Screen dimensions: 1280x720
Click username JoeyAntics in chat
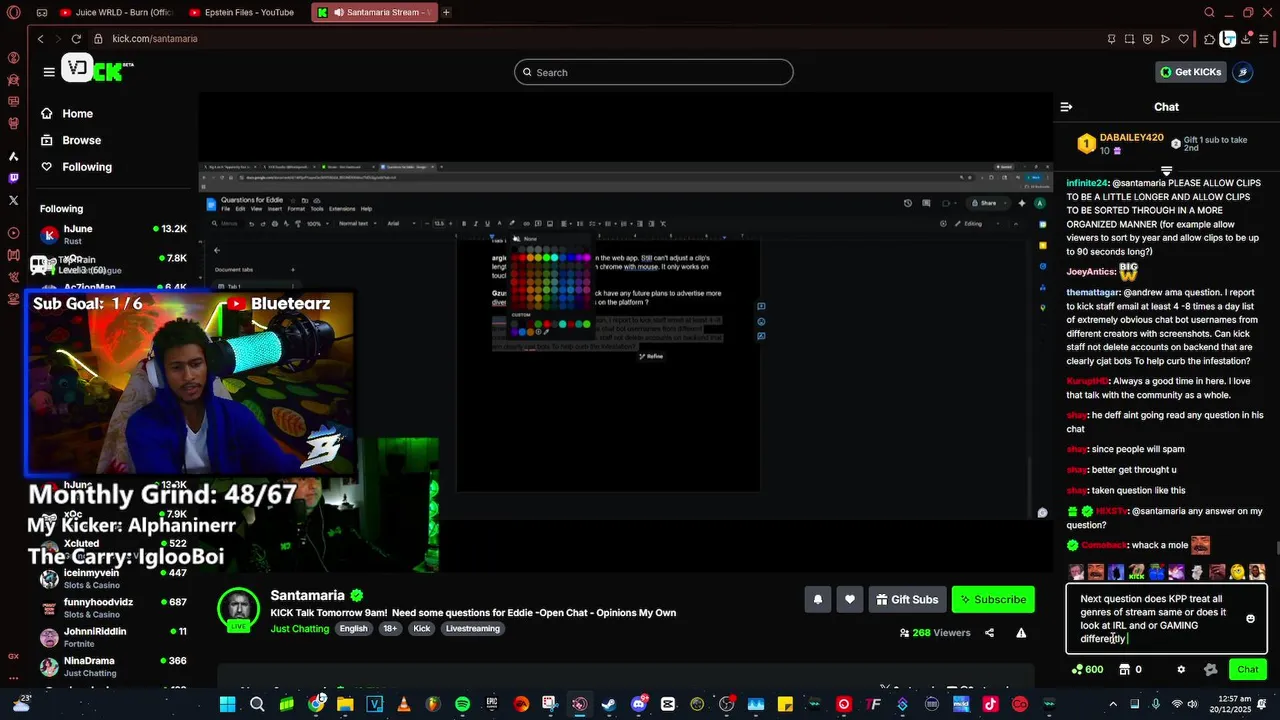coord(1091,271)
